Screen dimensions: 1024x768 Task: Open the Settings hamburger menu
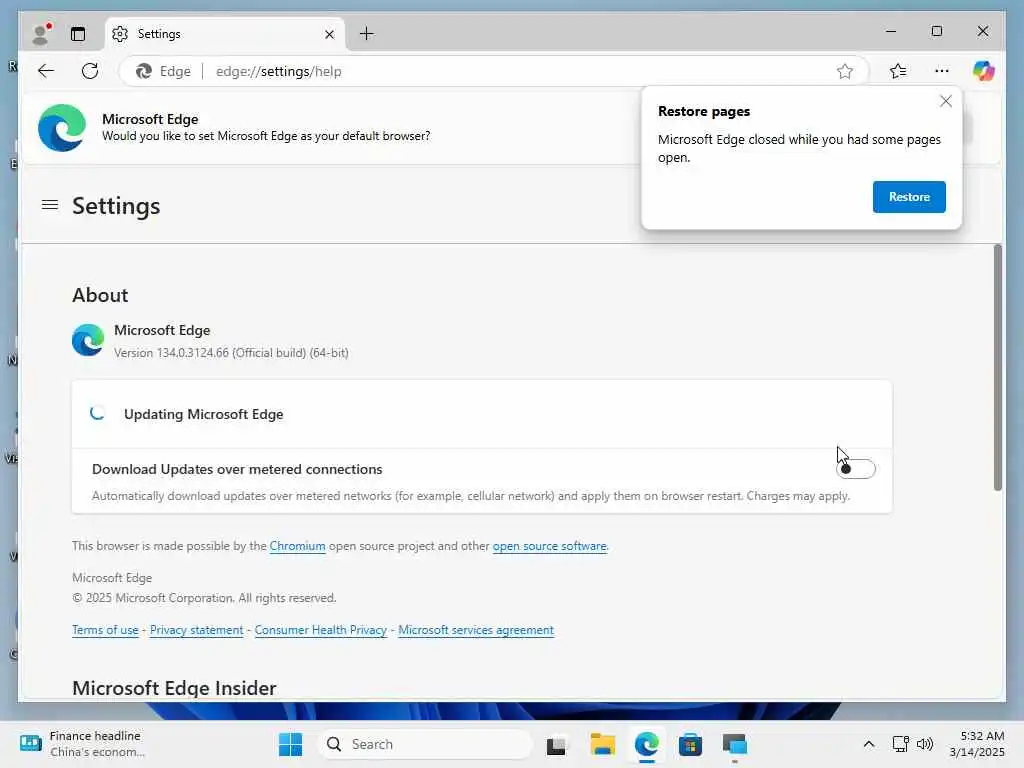[x=50, y=205]
